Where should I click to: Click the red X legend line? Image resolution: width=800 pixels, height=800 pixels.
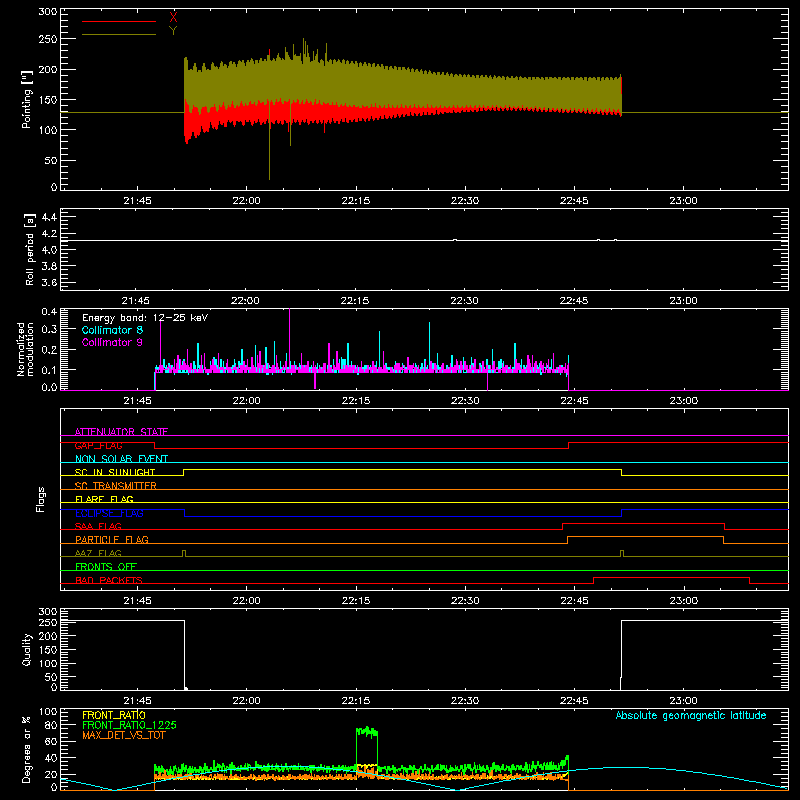click(119, 21)
